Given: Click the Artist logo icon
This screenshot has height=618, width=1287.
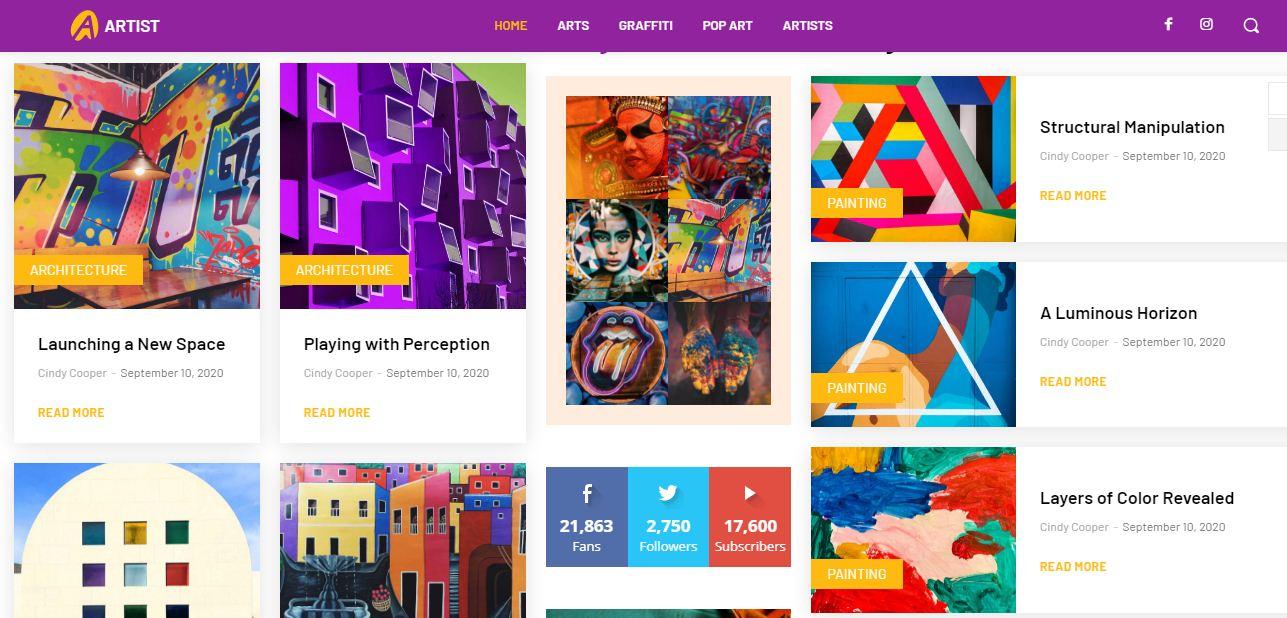Looking at the screenshot, I should click(x=84, y=25).
